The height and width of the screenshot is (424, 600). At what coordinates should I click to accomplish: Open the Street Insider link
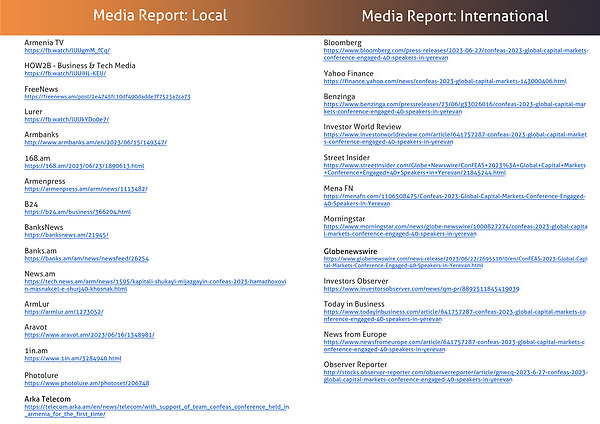[455, 169]
